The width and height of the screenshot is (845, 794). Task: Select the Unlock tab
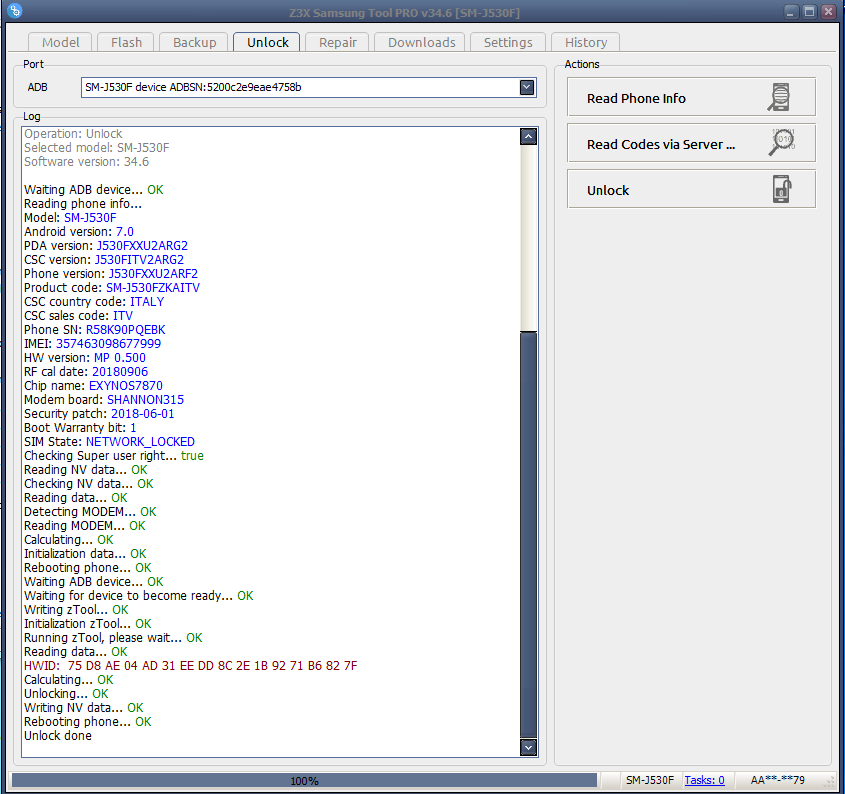coord(267,42)
